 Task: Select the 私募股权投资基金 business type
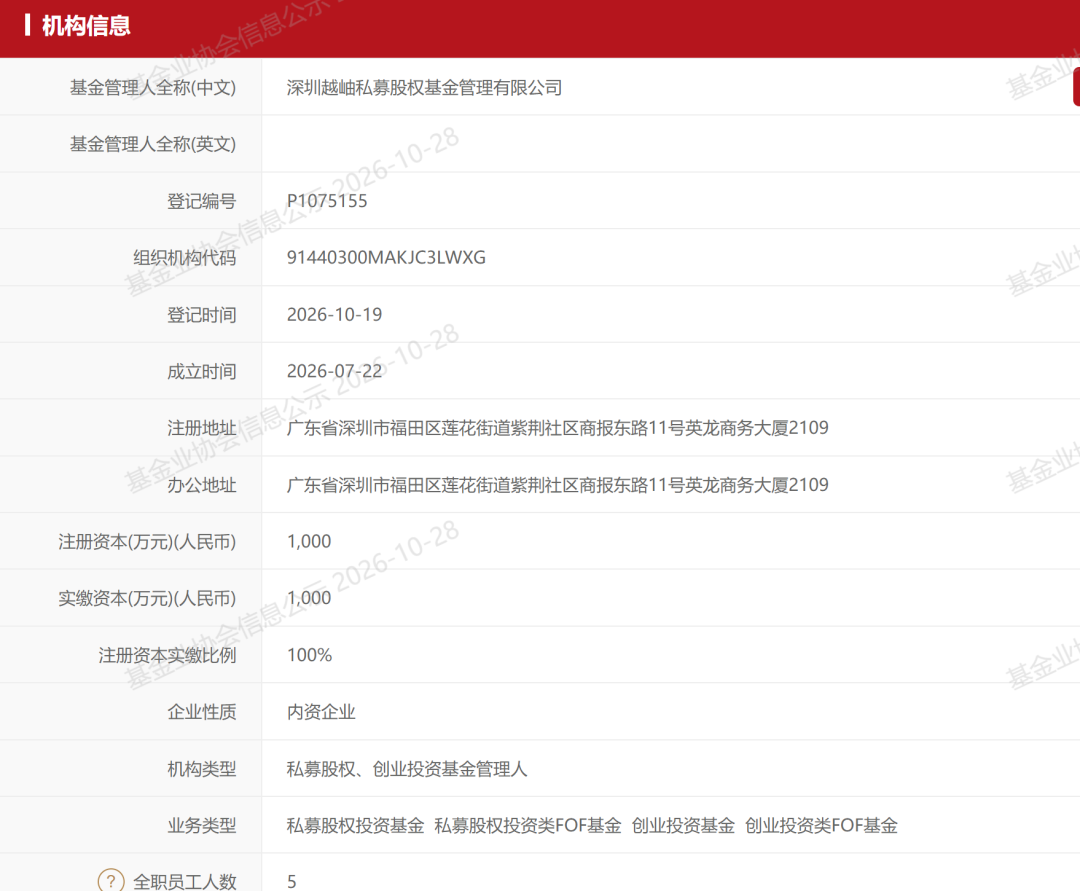[x=355, y=826]
